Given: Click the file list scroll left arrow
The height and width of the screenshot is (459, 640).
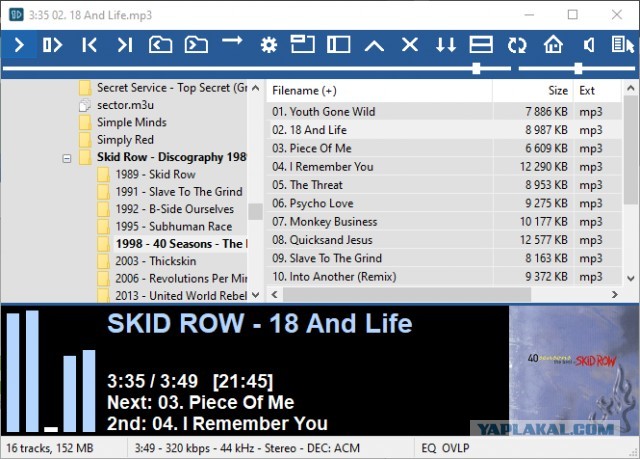Looking at the screenshot, I should [275, 295].
